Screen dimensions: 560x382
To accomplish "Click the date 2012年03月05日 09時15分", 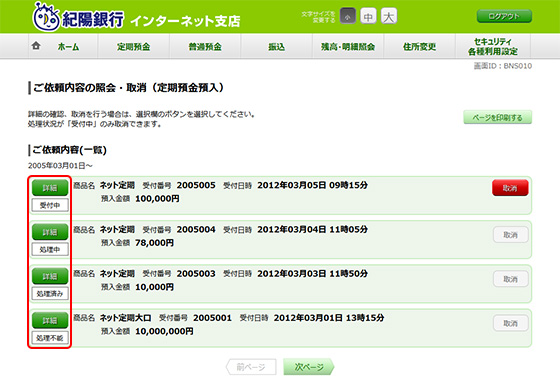I will coord(312,185).
